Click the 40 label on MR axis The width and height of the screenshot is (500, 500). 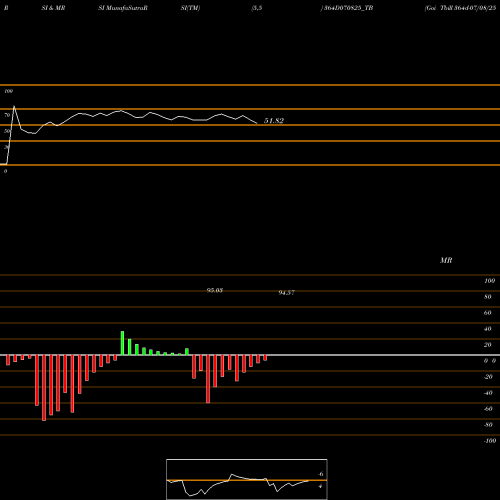tap(488, 329)
